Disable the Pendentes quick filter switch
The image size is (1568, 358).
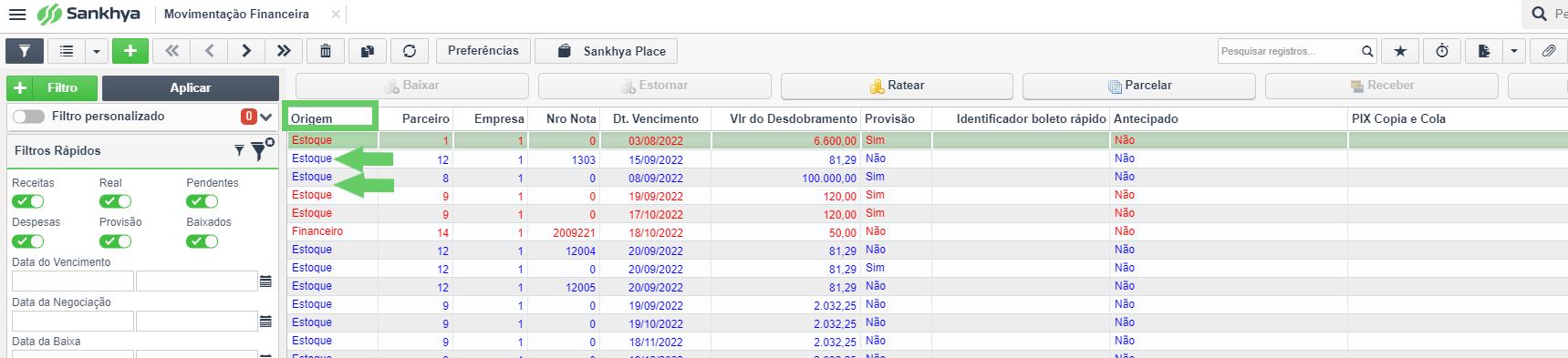[x=202, y=201]
